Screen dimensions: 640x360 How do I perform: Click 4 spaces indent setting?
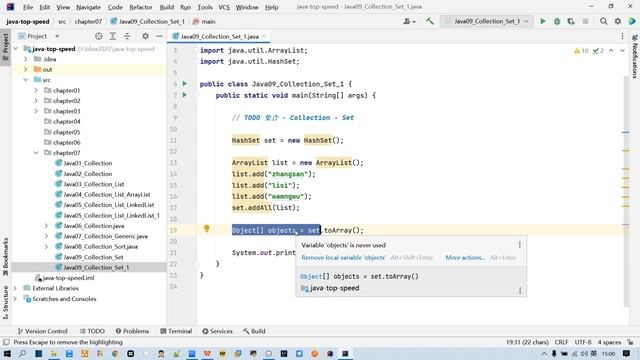[x=609, y=342]
